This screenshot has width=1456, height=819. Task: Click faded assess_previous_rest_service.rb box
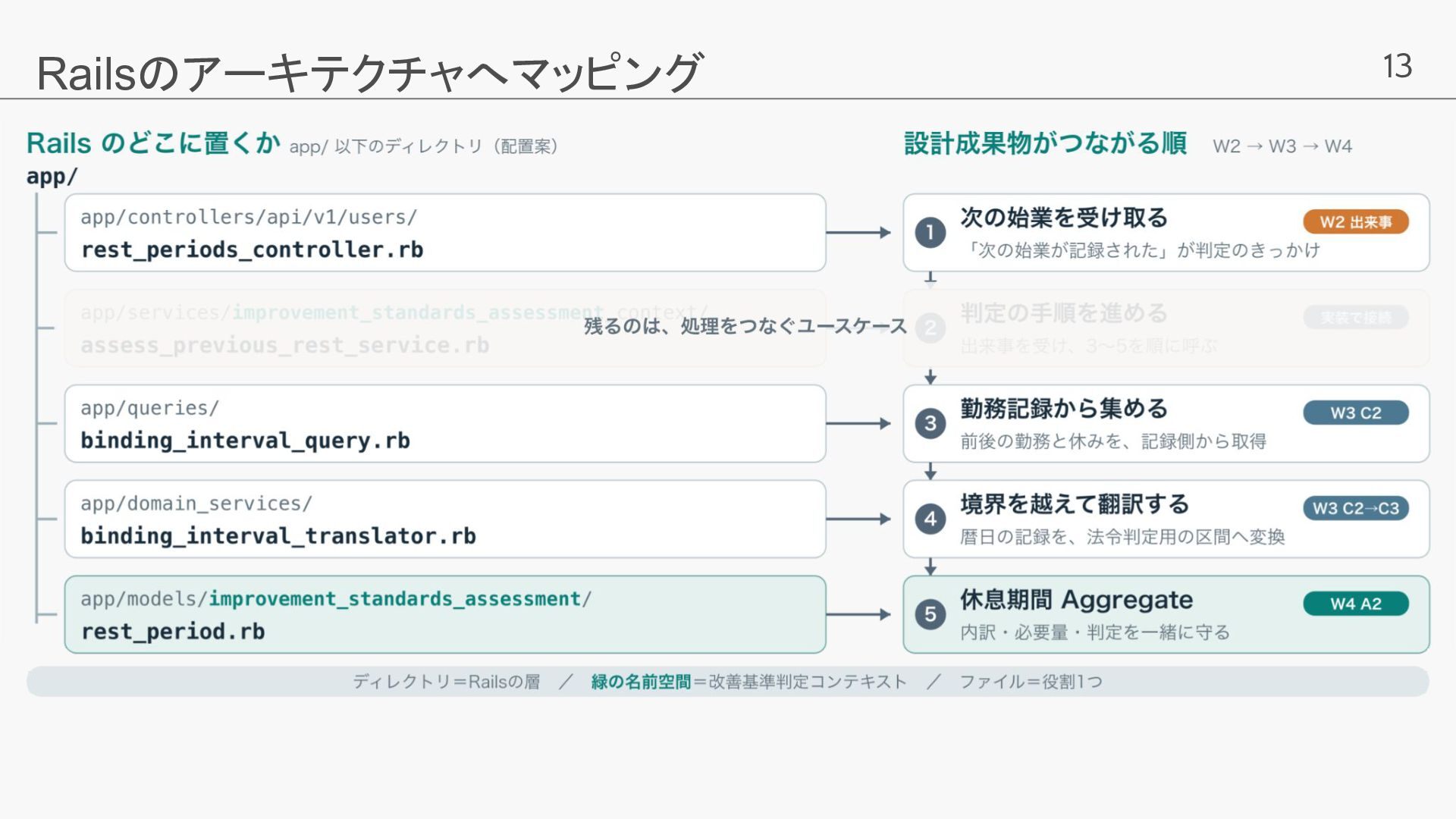coord(445,328)
